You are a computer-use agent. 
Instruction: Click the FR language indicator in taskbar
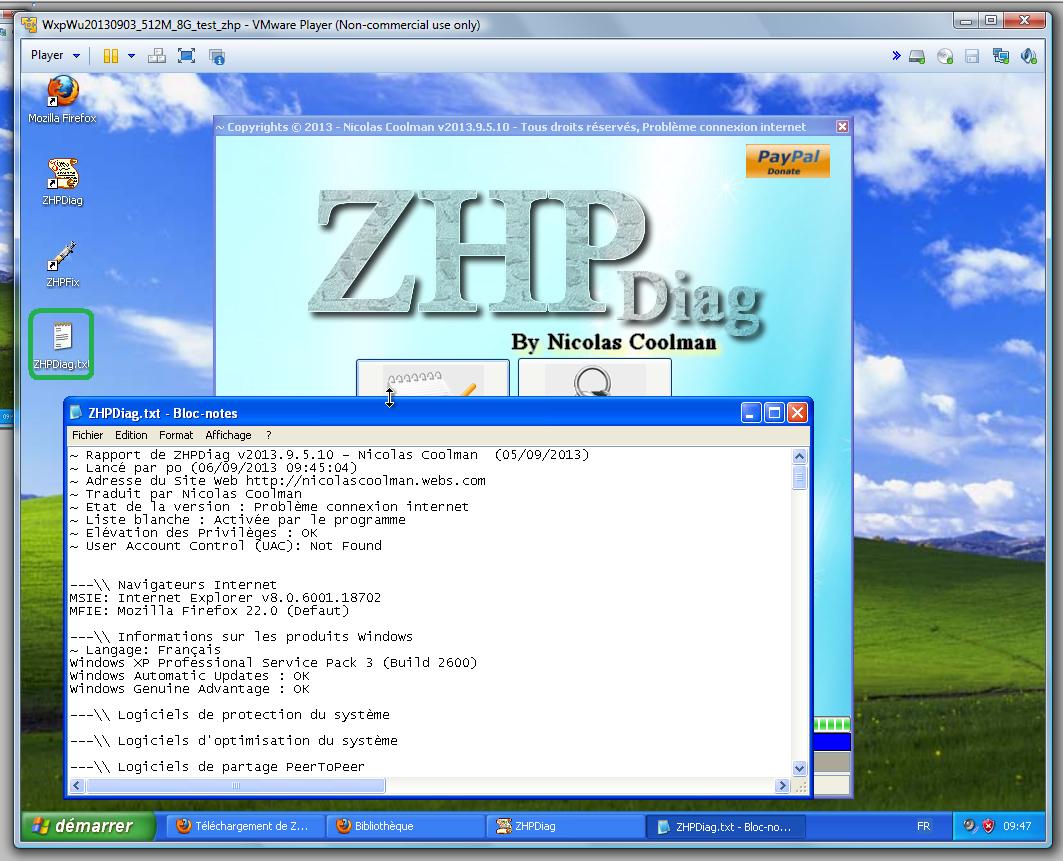[923, 826]
